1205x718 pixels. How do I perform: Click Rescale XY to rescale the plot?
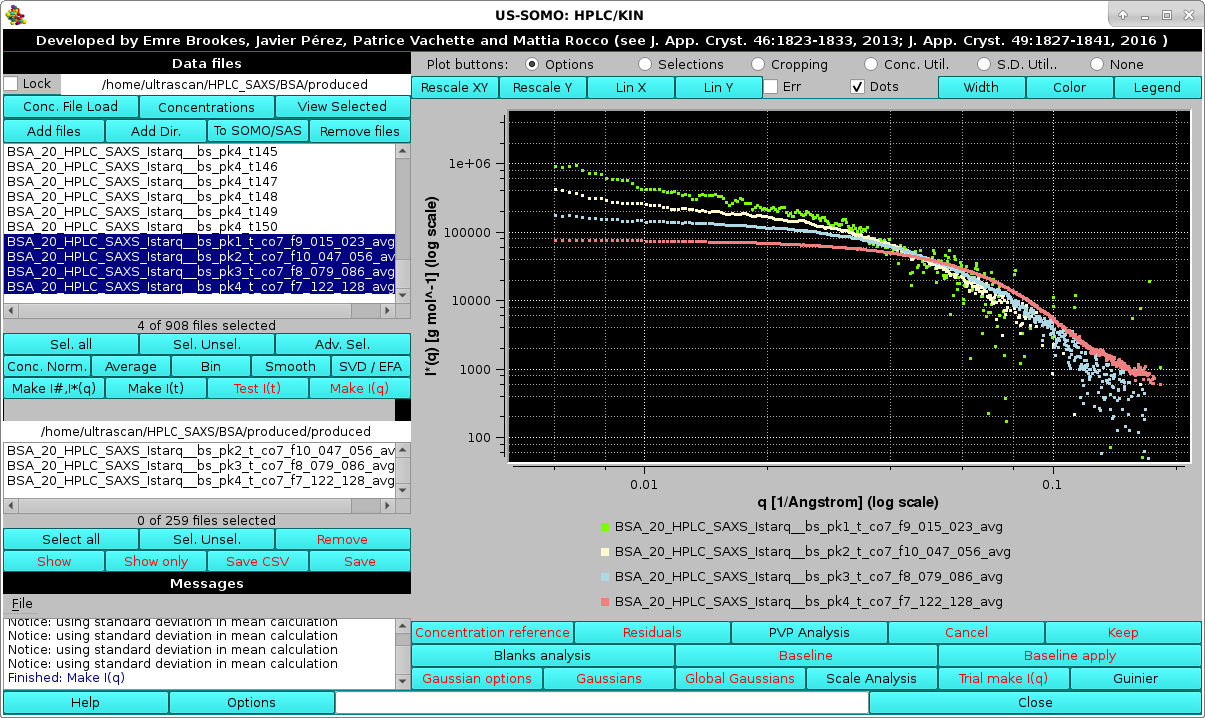(454, 87)
